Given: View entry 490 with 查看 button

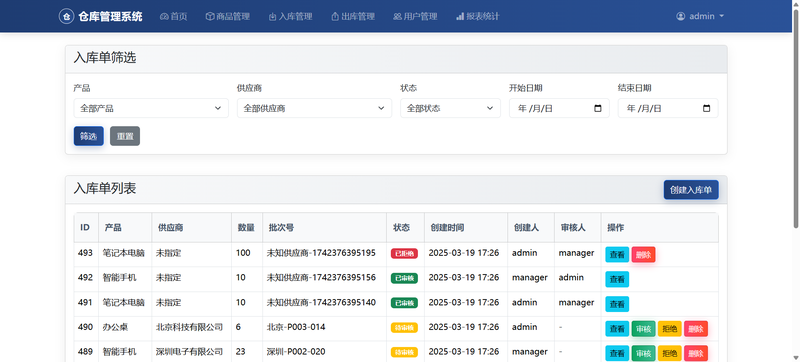Looking at the screenshot, I should pyautogui.click(x=617, y=329).
